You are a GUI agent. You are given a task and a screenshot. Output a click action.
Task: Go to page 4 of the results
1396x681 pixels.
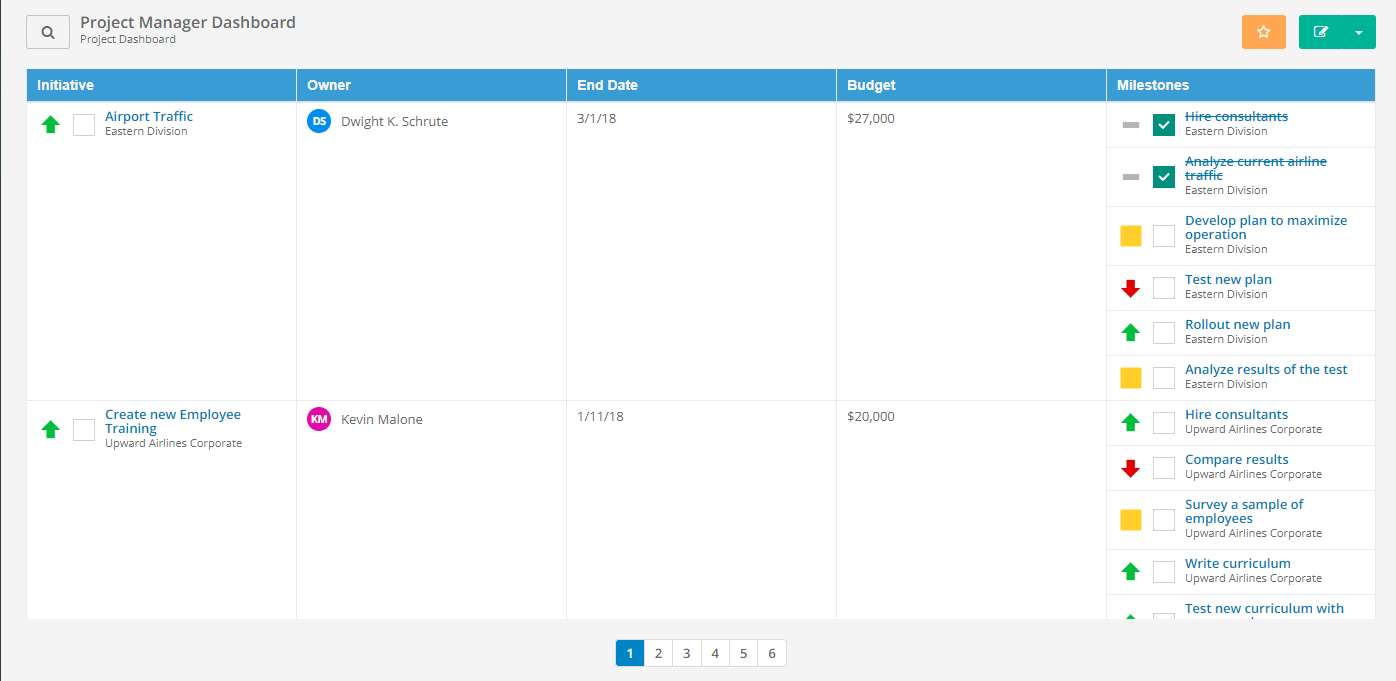pyautogui.click(x=715, y=652)
